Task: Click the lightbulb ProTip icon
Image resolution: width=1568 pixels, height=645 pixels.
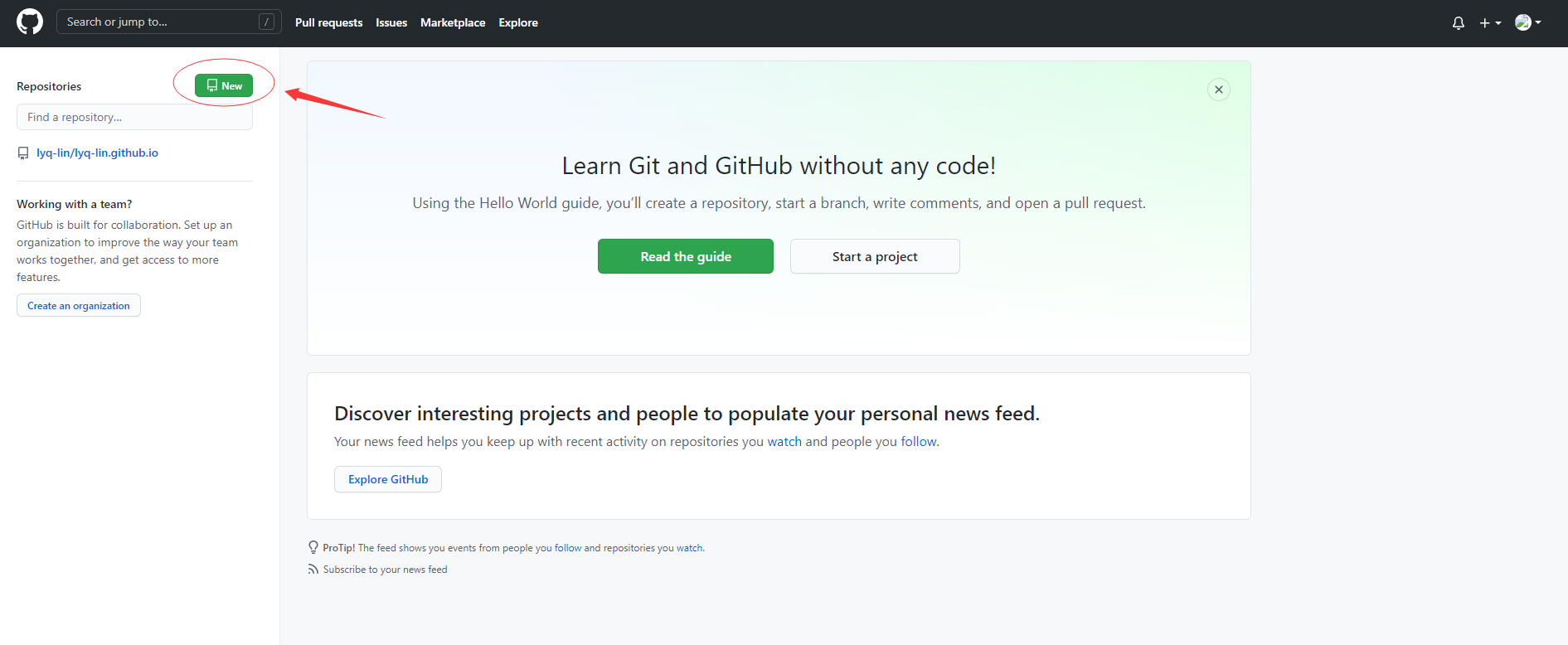Action: [x=313, y=547]
